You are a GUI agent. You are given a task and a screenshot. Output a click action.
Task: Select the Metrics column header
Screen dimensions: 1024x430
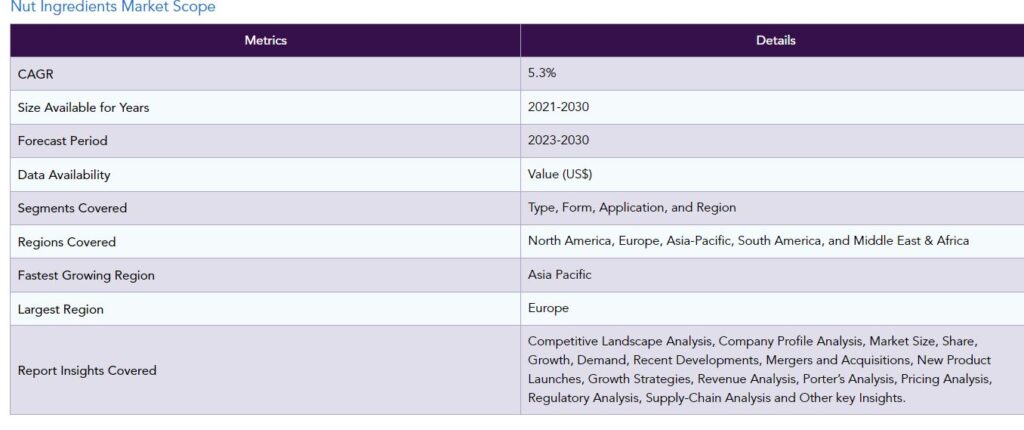click(x=265, y=41)
